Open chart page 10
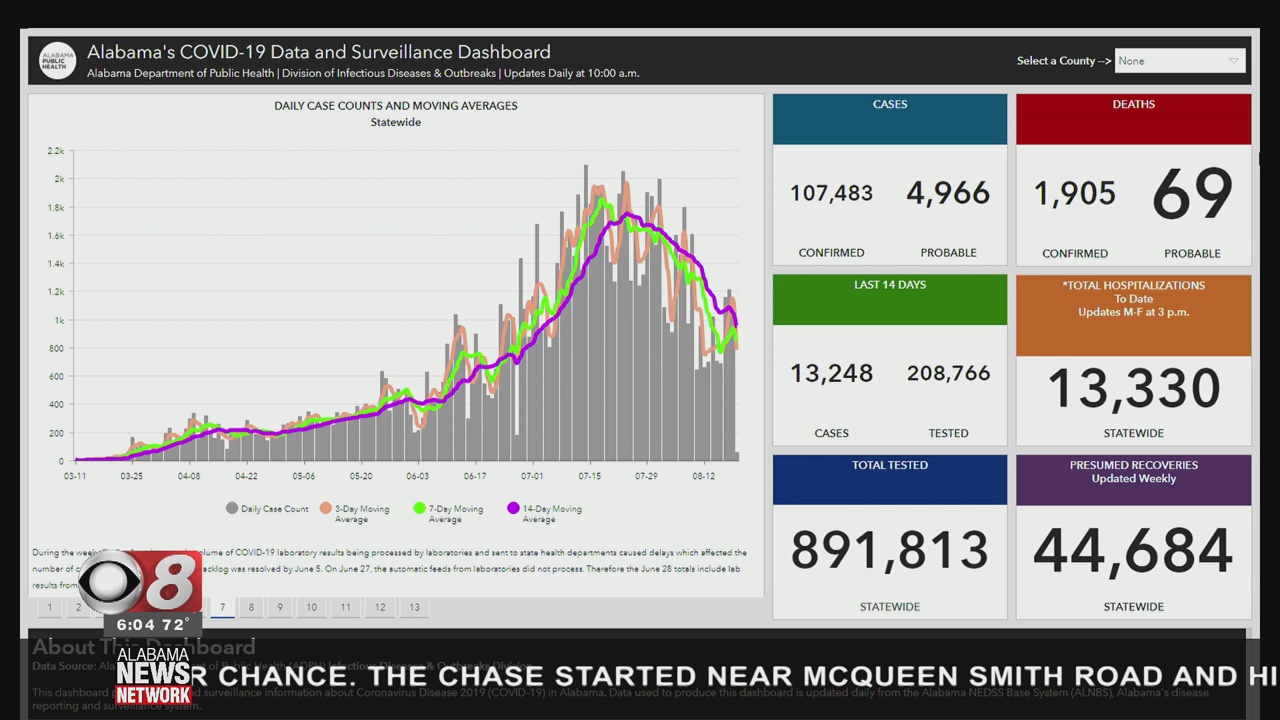Screen dimensions: 1280x720 click(312, 607)
